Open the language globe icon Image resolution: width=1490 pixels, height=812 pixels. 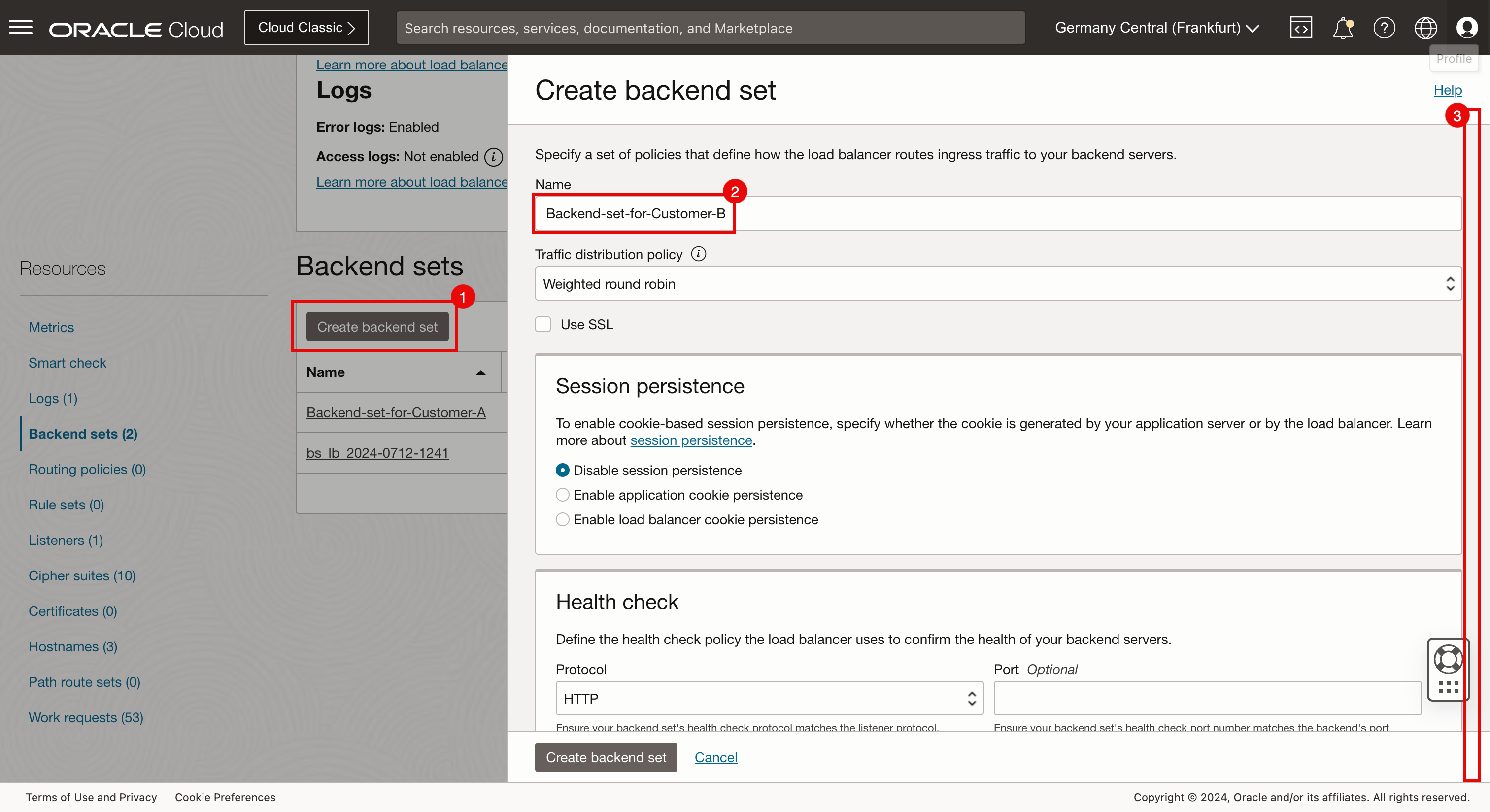coord(1425,28)
